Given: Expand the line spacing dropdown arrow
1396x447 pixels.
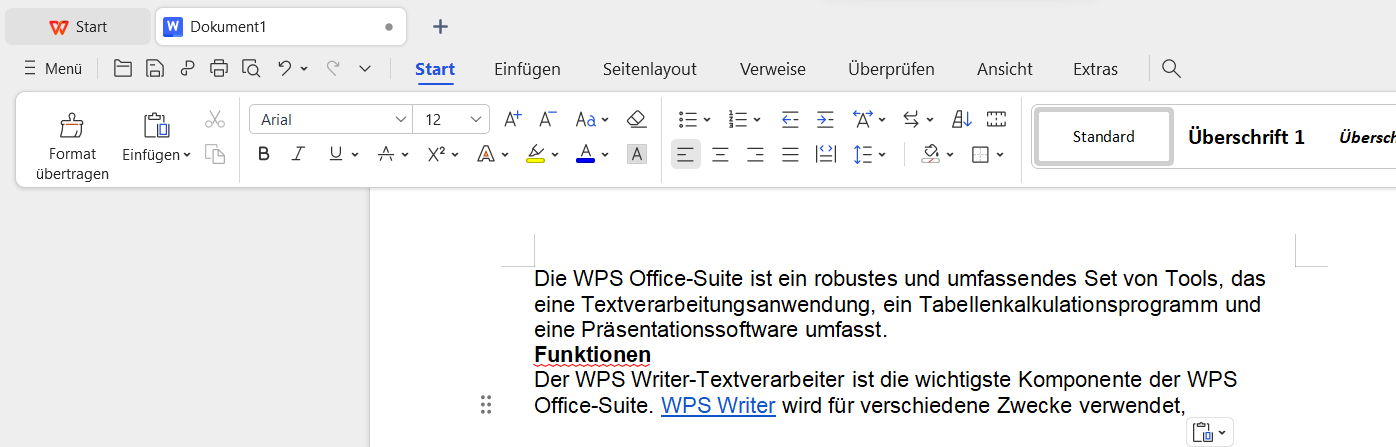Looking at the screenshot, I should coord(881,155).
